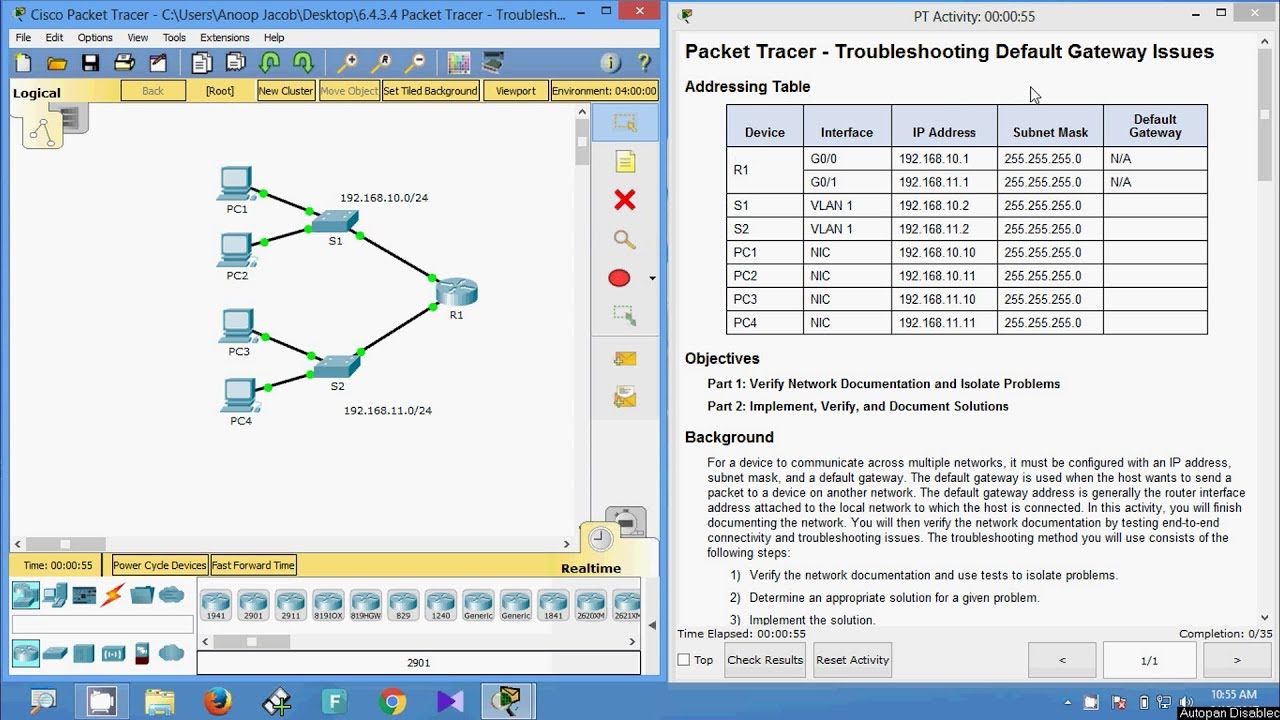
Task: Zoom out with the minus magnifier icon
Action: pyautogui.click(x=414, y=63)
